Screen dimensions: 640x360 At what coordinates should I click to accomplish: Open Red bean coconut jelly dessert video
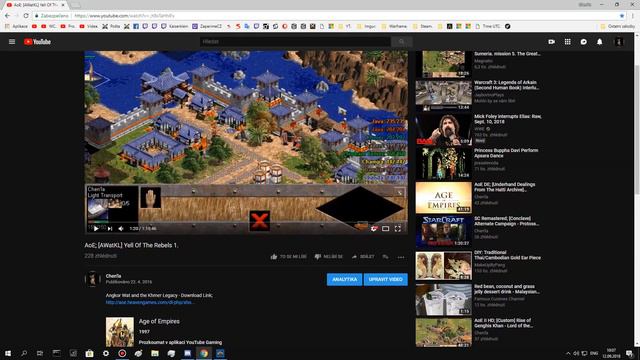tap(507, 289)
